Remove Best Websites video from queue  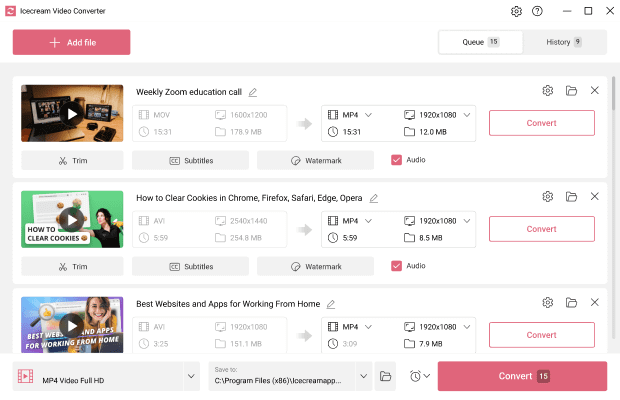(595, 303)
